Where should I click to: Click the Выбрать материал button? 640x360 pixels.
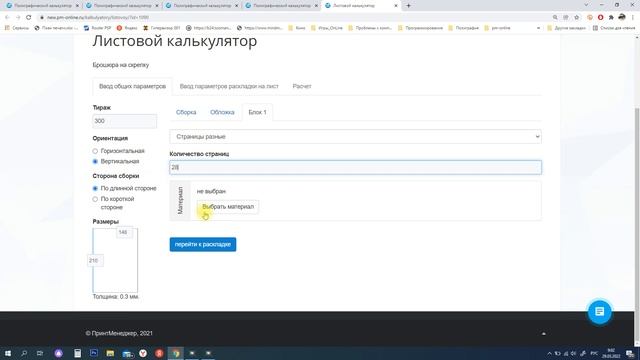(228, 207)
